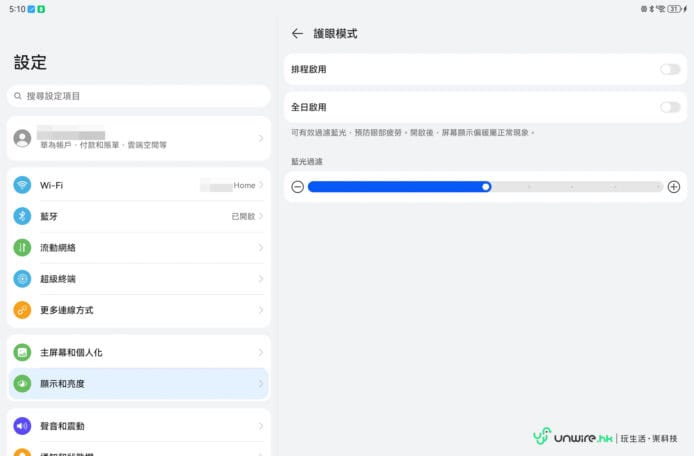694x456 pixels.
Task: Tap the mobile network (流動網絡) icon
Action: 22,247
